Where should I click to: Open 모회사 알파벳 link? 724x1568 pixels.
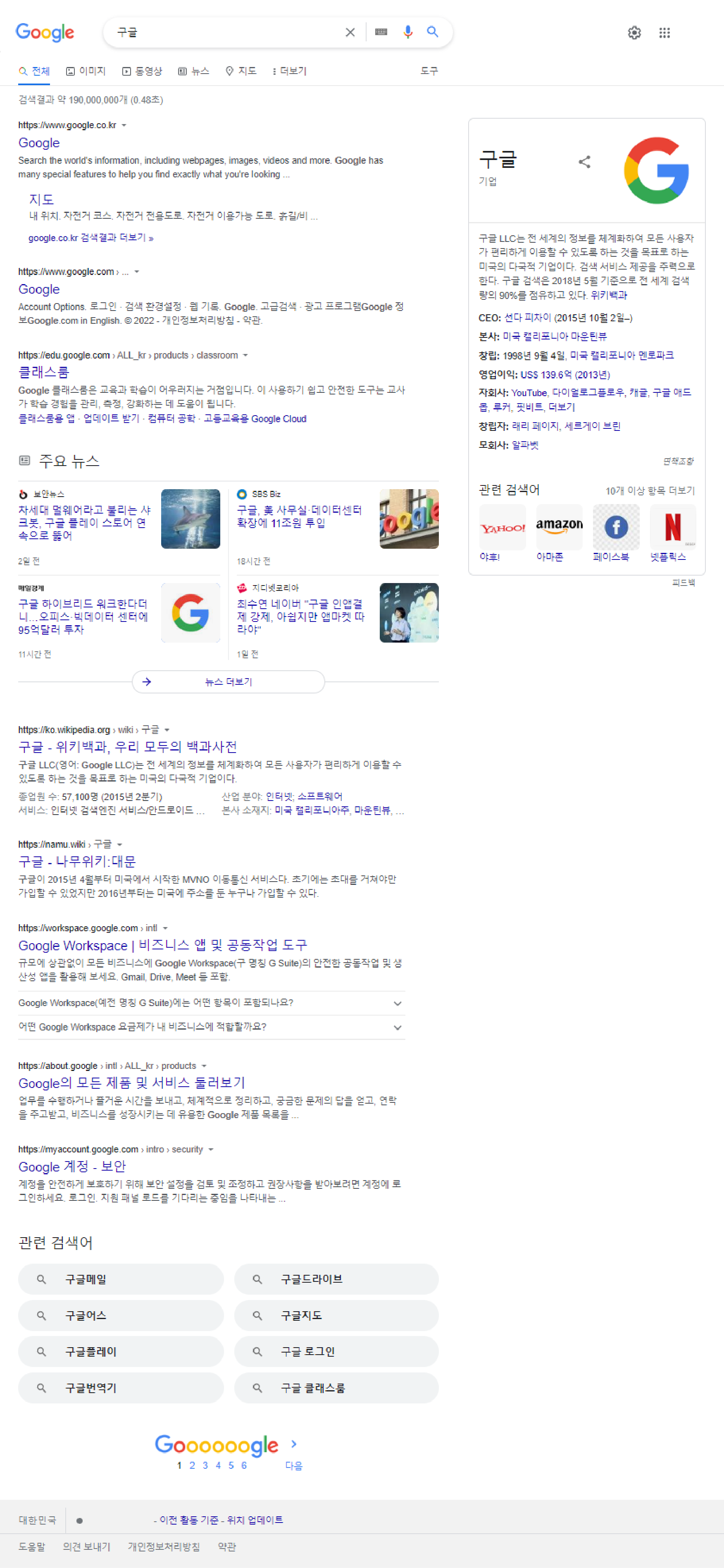525,446
